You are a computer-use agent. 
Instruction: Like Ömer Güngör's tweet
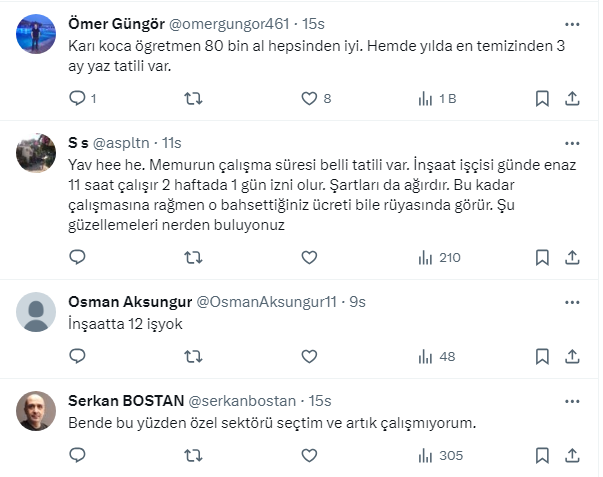coord(310,98)
